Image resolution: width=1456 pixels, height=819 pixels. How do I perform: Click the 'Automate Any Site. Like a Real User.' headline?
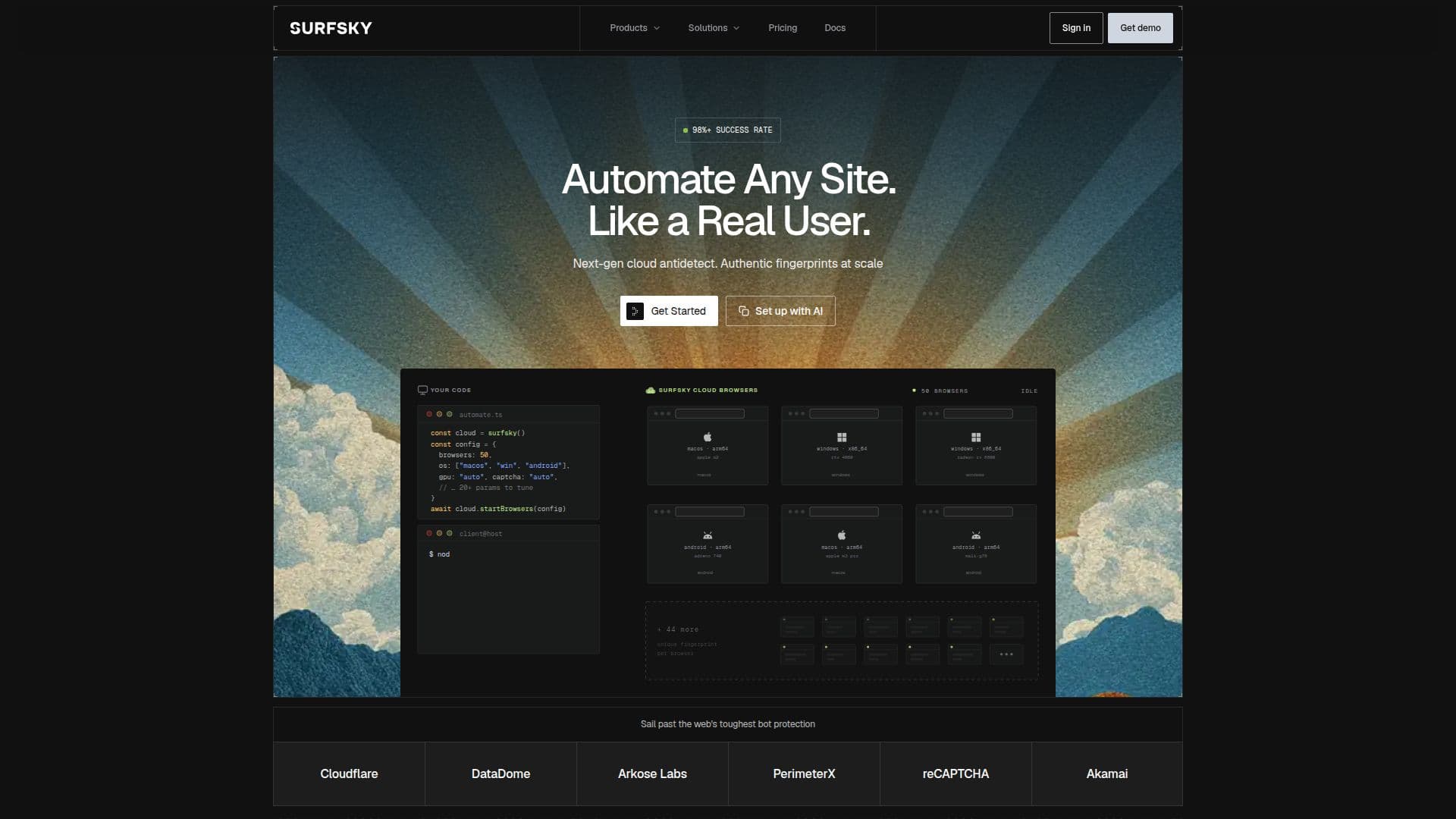729,200
